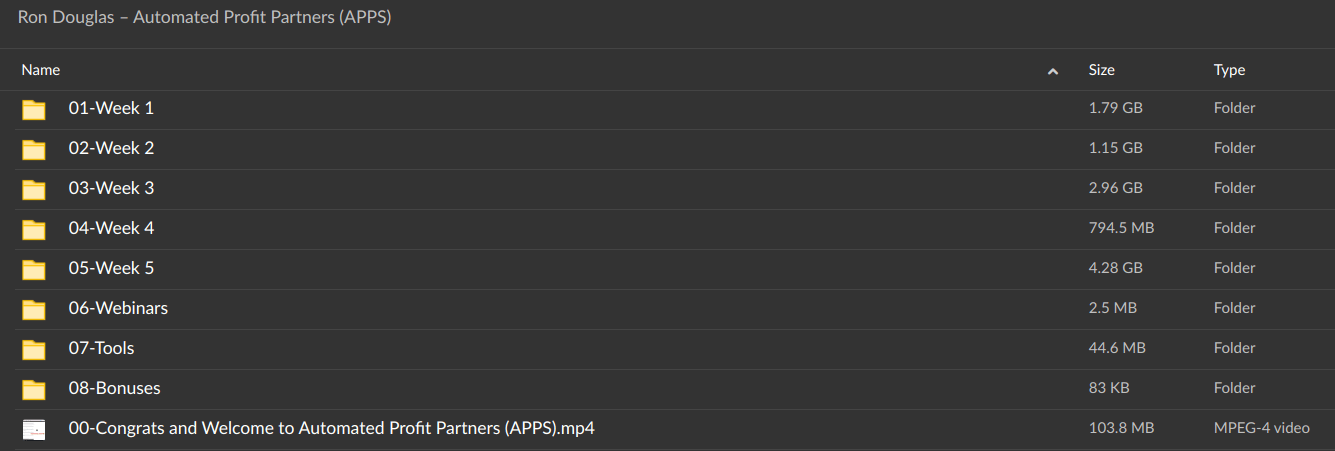Click the 07-Tools folder icon
The width and height of the screenshot is (1335, 451).
pos(34,349)
